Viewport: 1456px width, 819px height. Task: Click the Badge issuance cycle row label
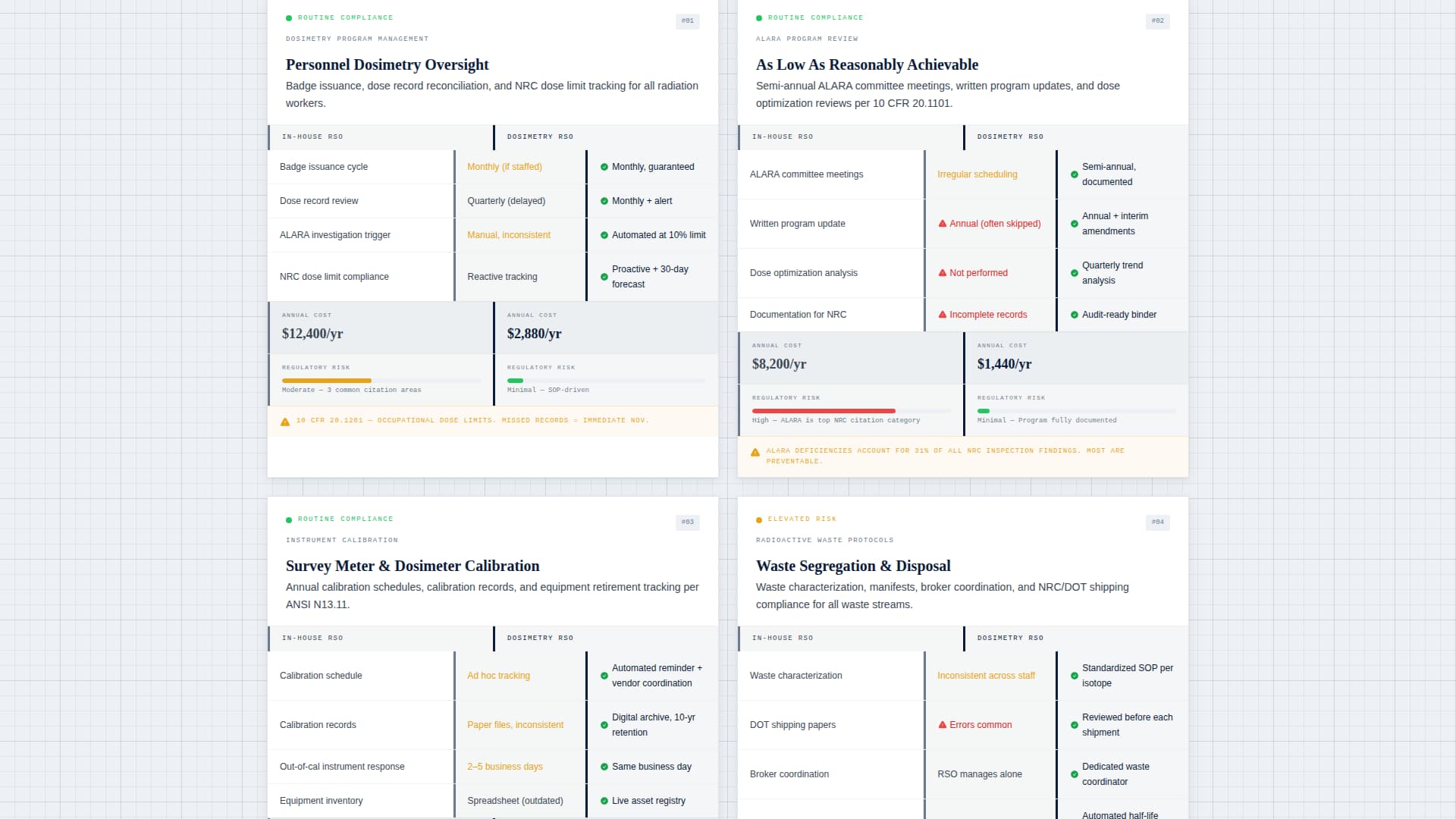pyautogui.click(x=324, y=167)
